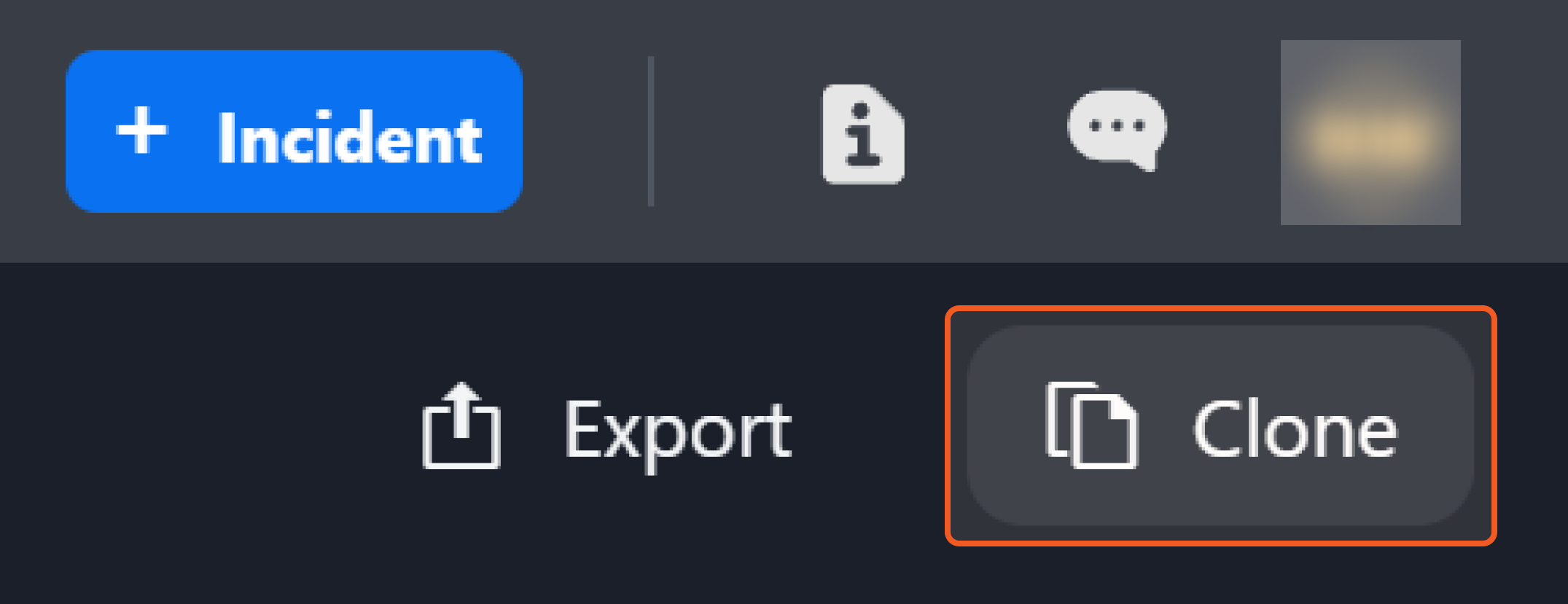Click the "Clone" text label
1568x604 pixels.
(1295, 430)
